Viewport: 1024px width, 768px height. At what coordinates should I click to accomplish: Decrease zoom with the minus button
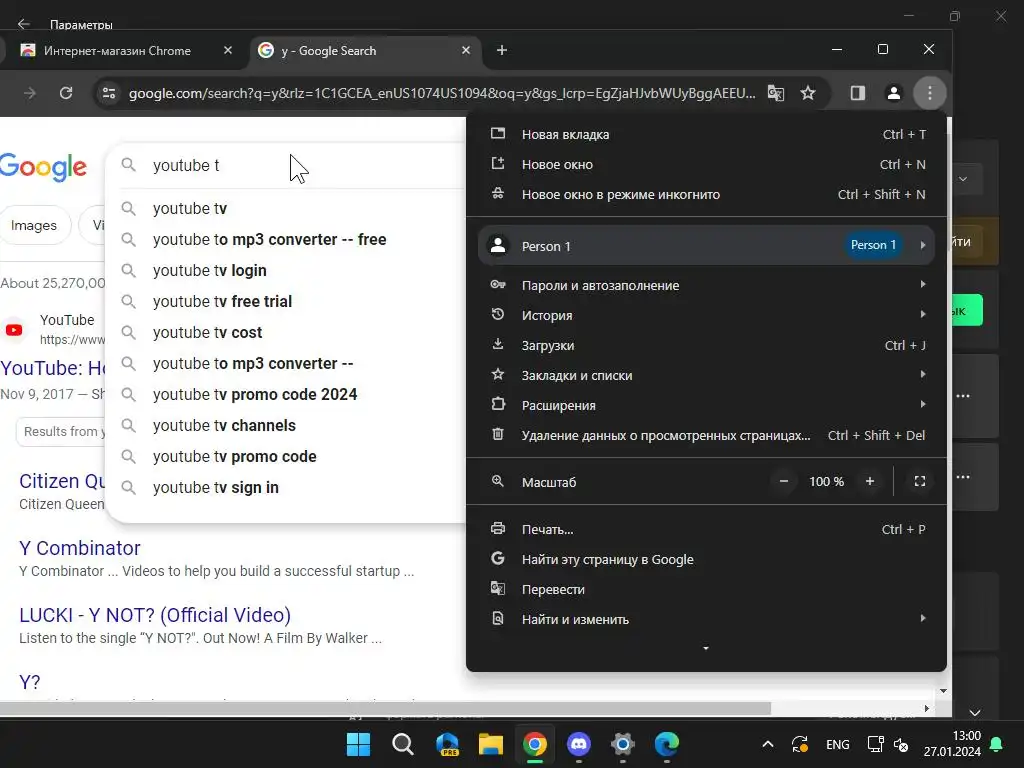pyautogui.click(x=784, y=481)
